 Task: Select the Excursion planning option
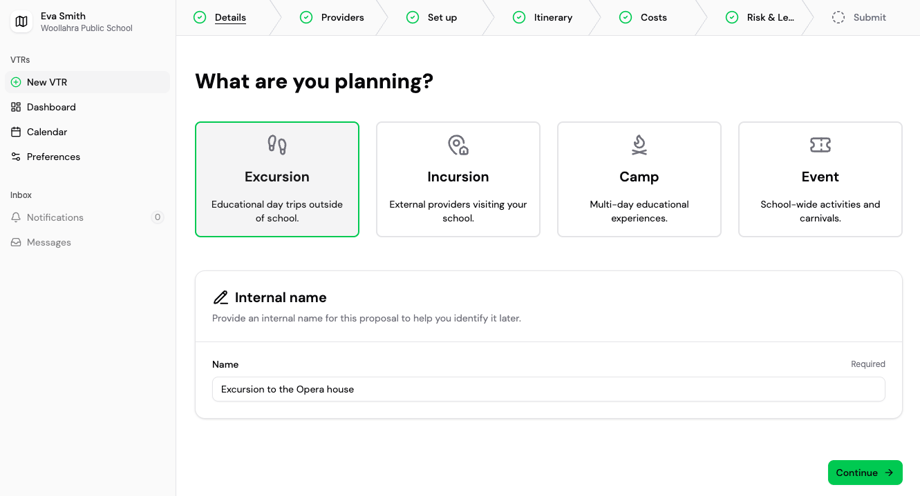coord(277,179)
